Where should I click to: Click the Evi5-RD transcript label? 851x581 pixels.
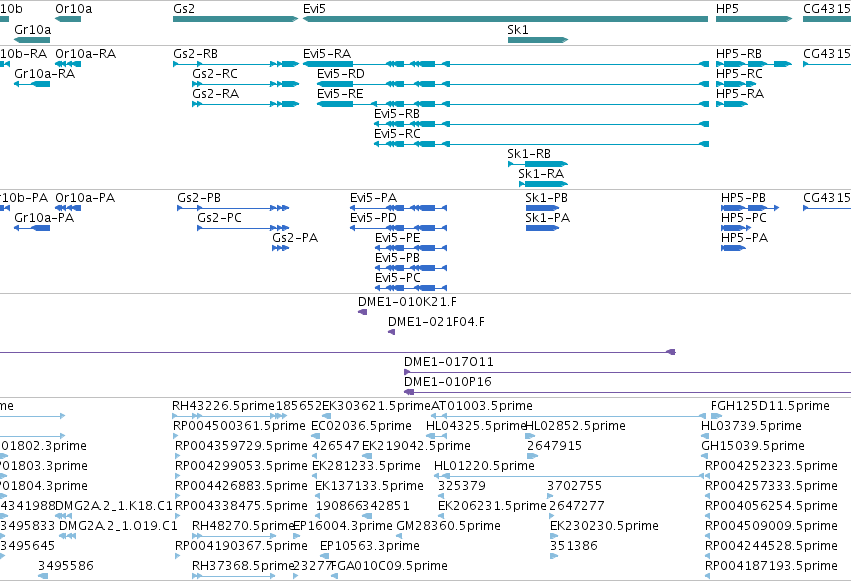pyautogui.click(x=341, y=74)
